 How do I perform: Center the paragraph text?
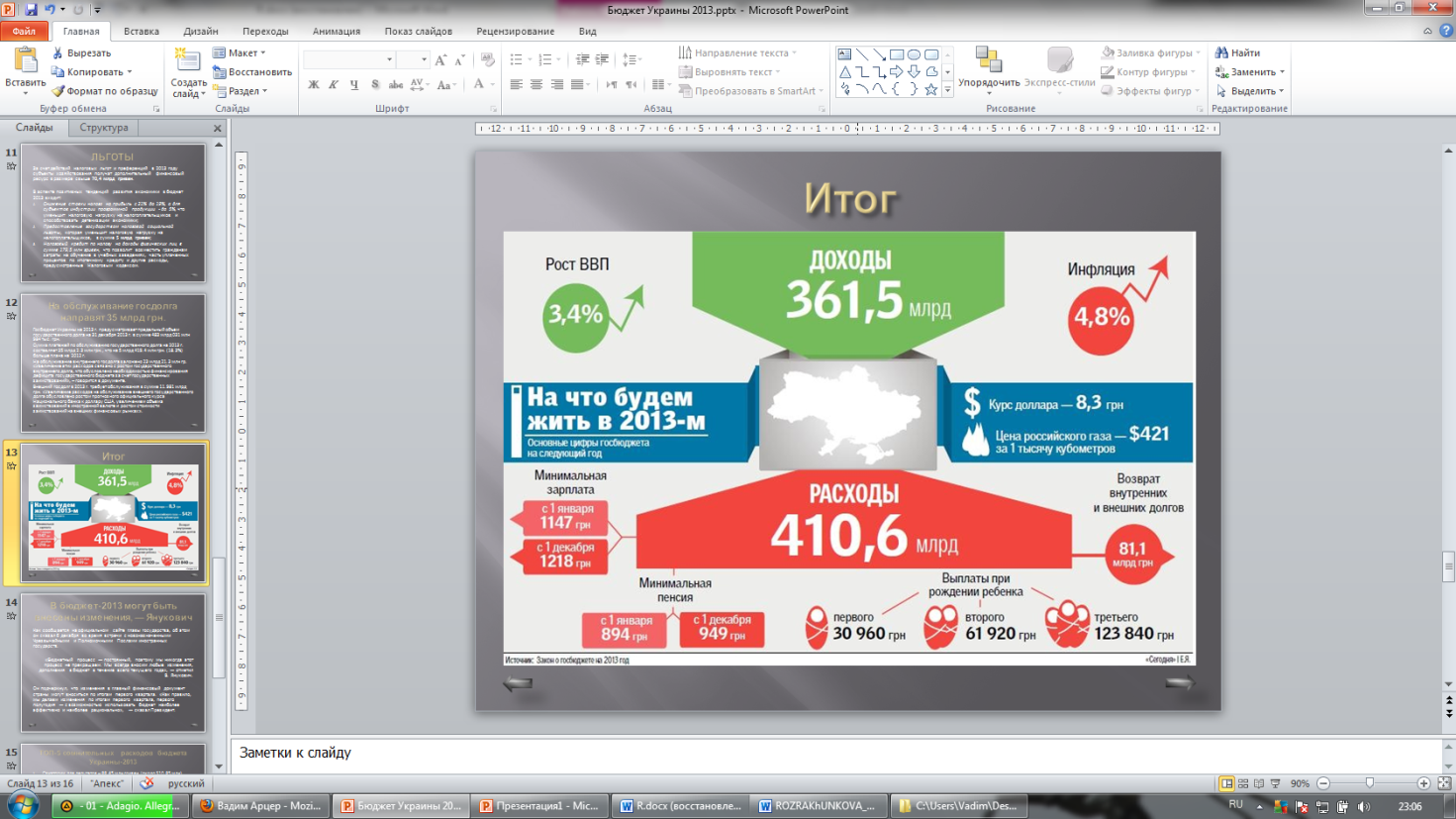[536, 85]
